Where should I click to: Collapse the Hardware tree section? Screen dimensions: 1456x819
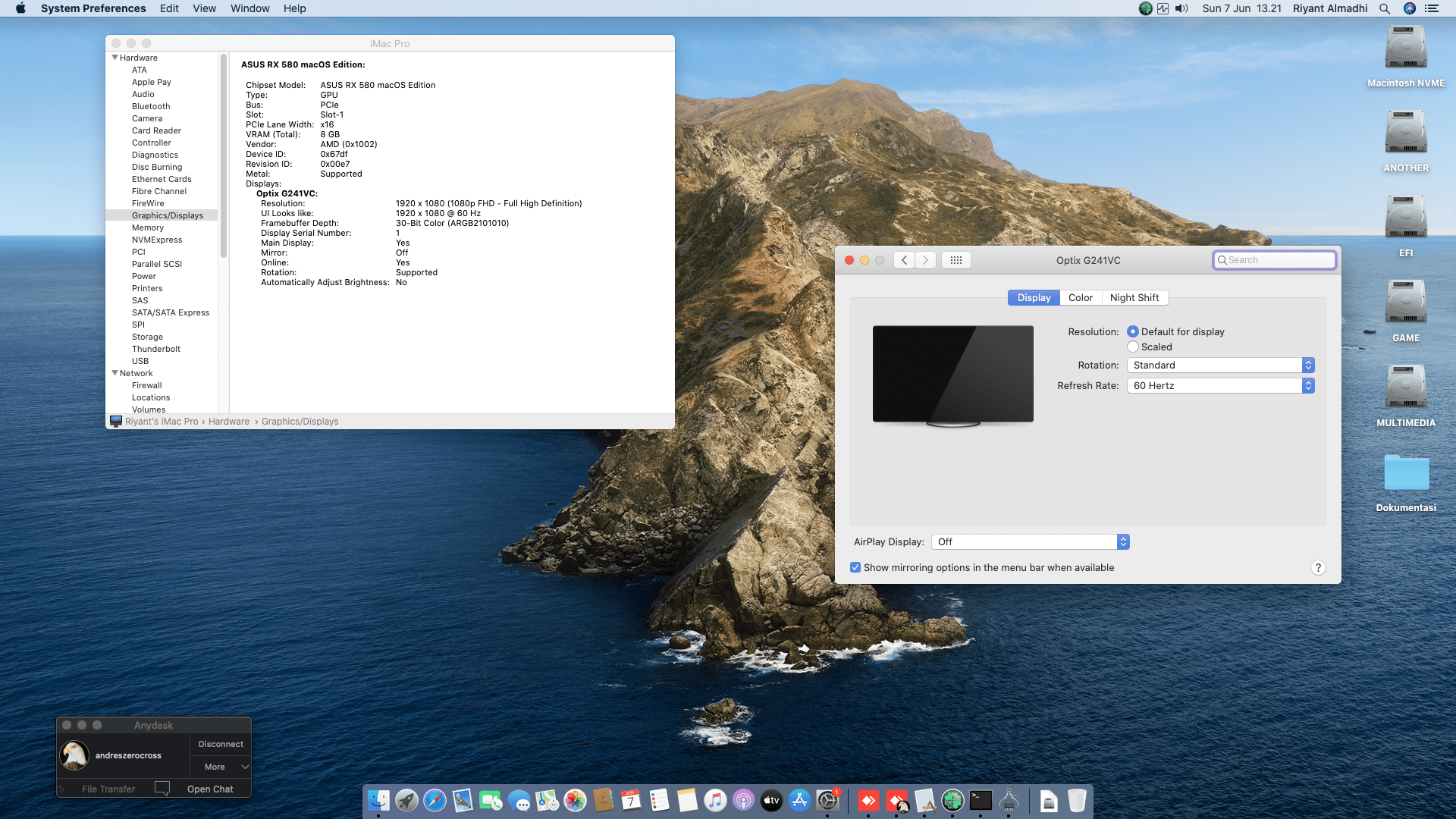click(x=115, y=58)
